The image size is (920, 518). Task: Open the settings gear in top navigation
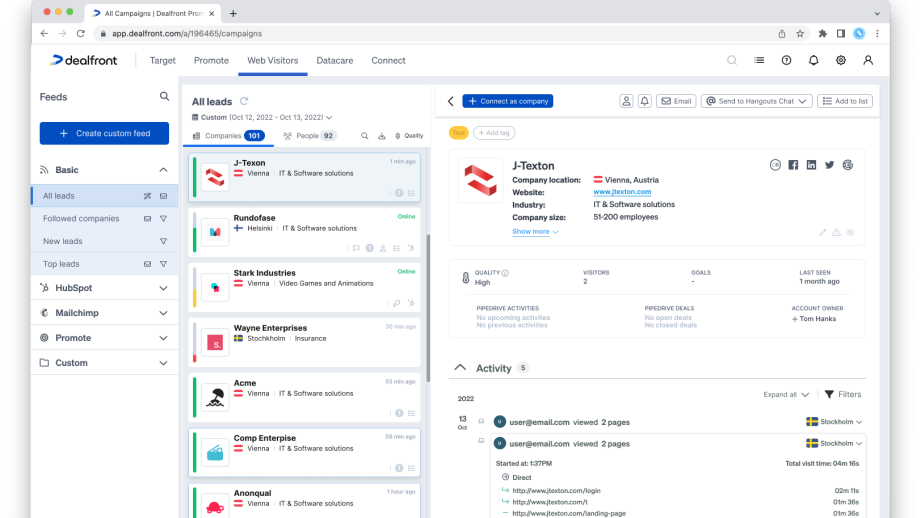tap(841, 60)
